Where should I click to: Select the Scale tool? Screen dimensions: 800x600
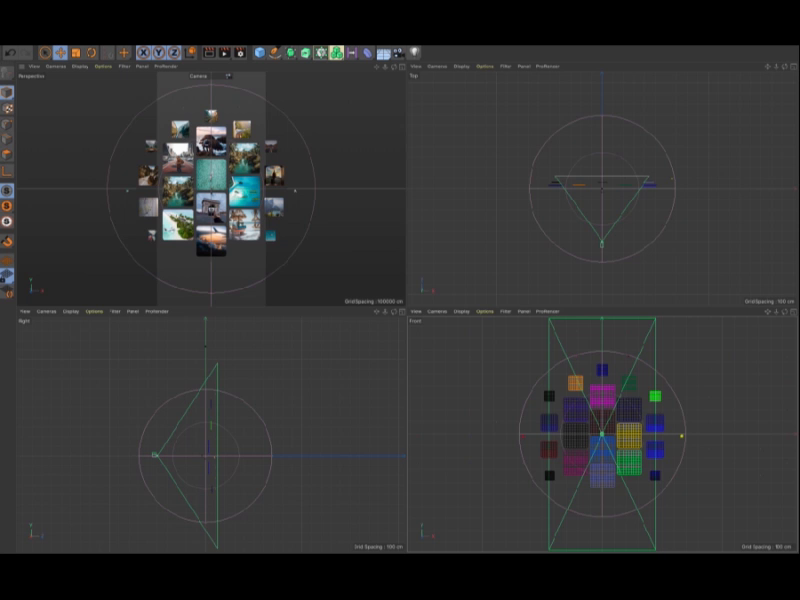[76, 52]
